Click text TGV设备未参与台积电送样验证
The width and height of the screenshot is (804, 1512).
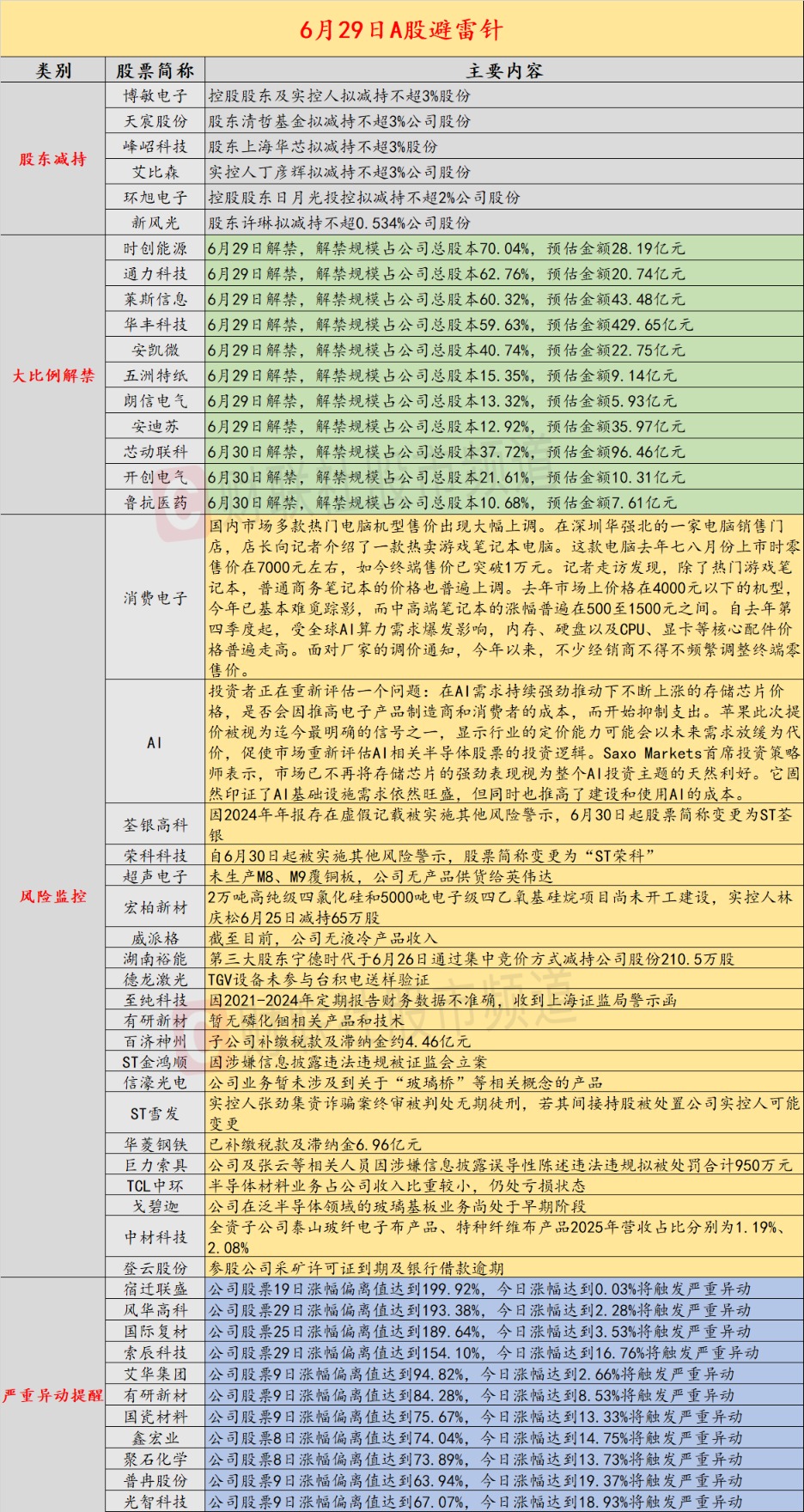click(x=319, y=979)
